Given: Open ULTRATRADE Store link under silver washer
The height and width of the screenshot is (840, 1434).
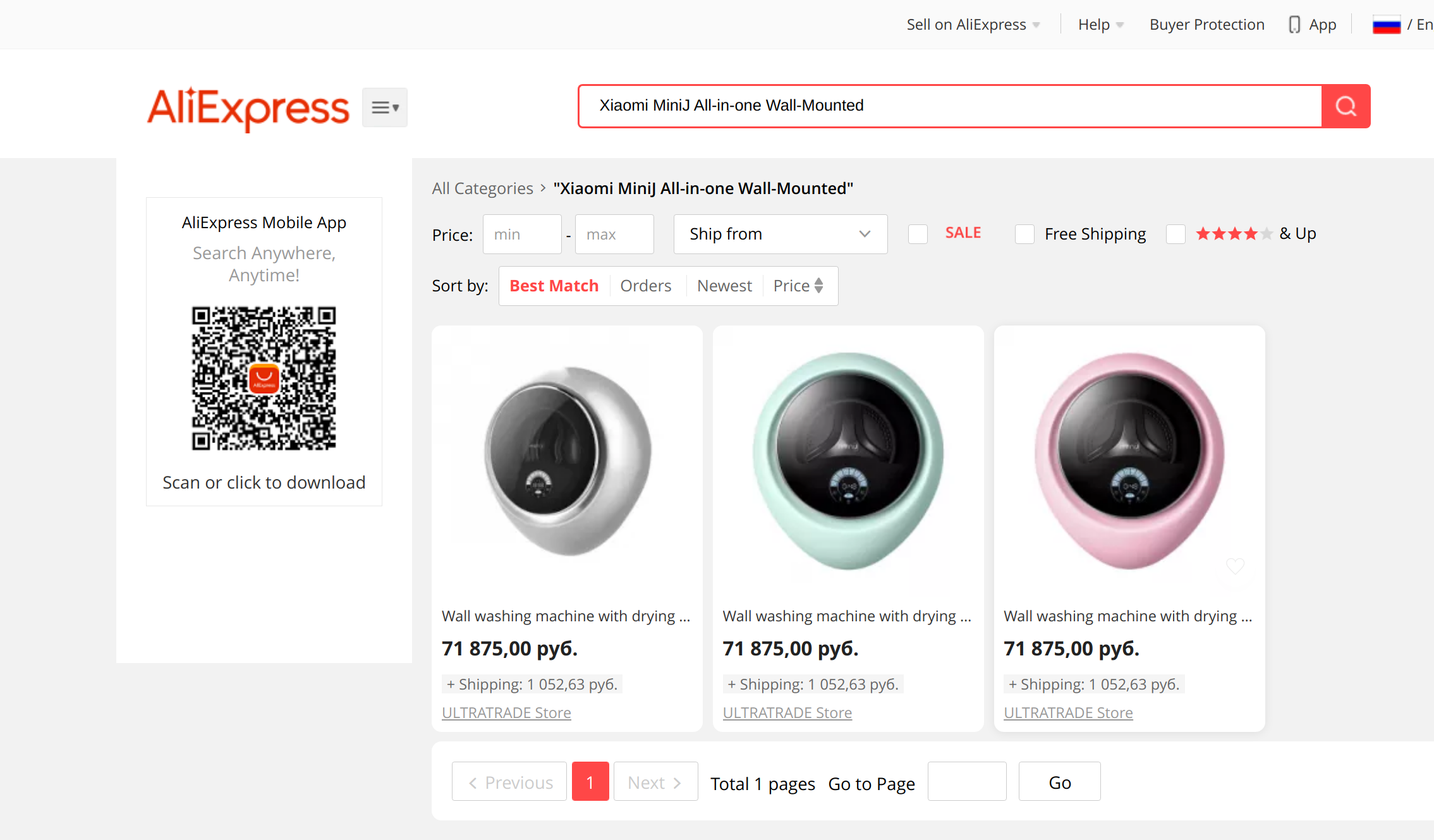Looking at the screenshot, I should point(506,712).
